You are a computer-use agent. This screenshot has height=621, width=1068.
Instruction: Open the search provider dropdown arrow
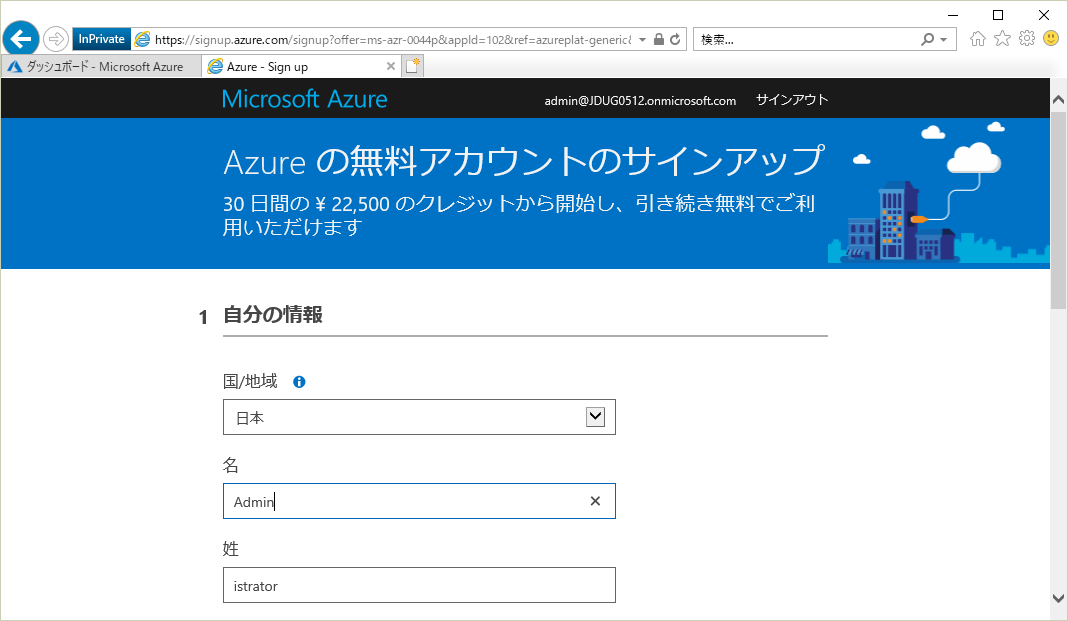pyautogui.click(x=943, y=39)
